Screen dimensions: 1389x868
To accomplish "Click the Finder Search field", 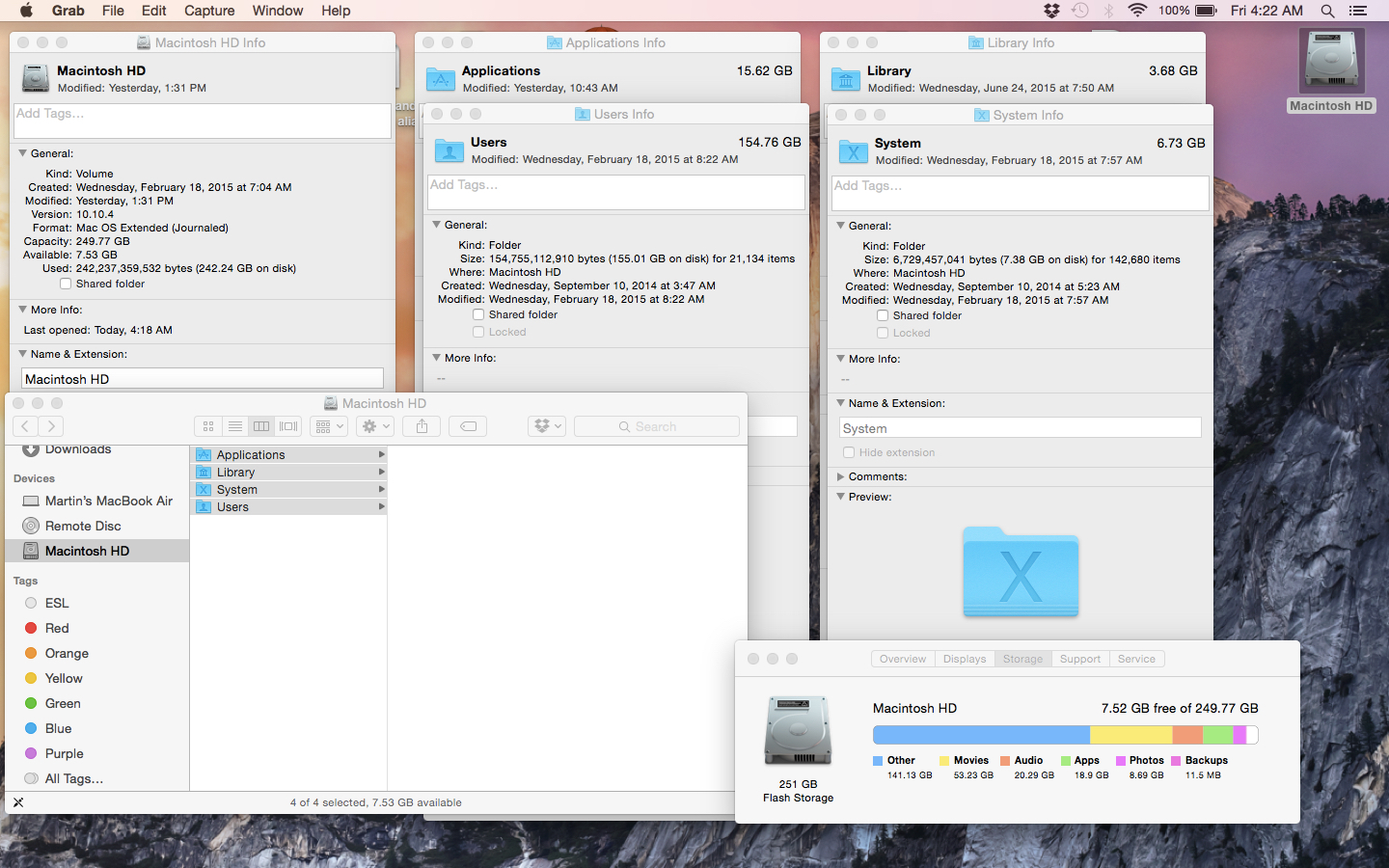I will click(x=657, y=426).
